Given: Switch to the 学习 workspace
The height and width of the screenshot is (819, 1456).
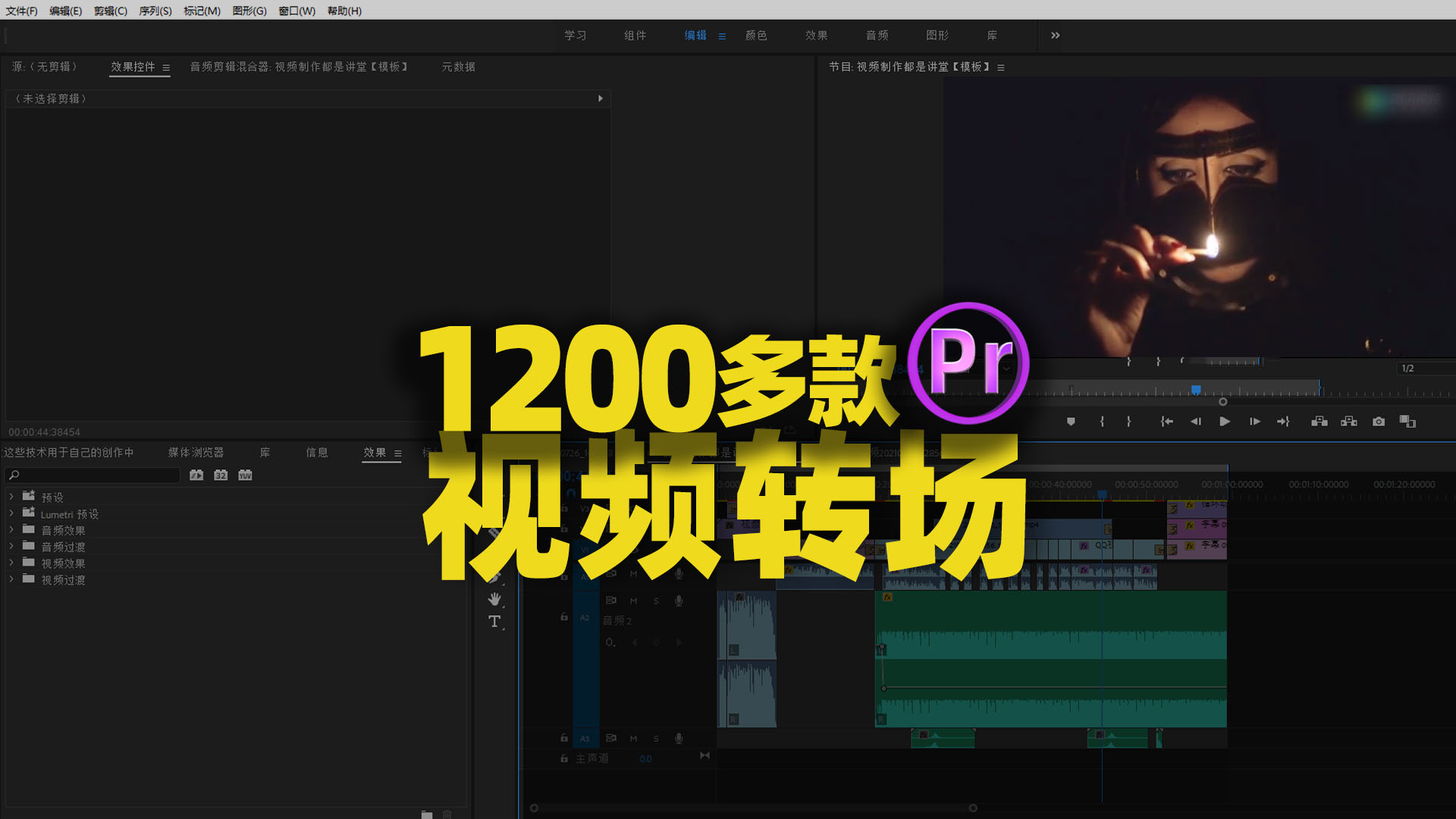Looking at the screenshot, I should [575, 36].
